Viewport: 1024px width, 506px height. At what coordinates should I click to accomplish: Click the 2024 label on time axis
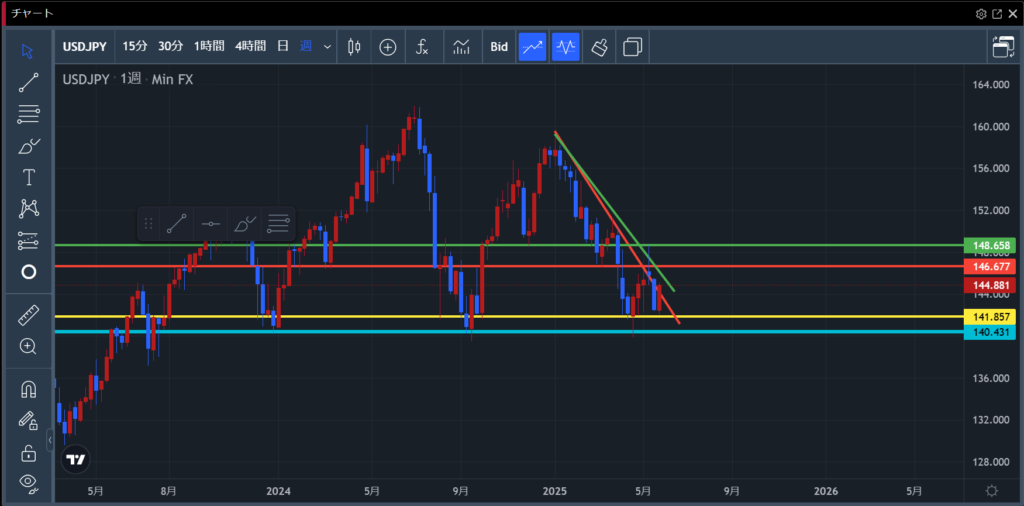[278, 491]
